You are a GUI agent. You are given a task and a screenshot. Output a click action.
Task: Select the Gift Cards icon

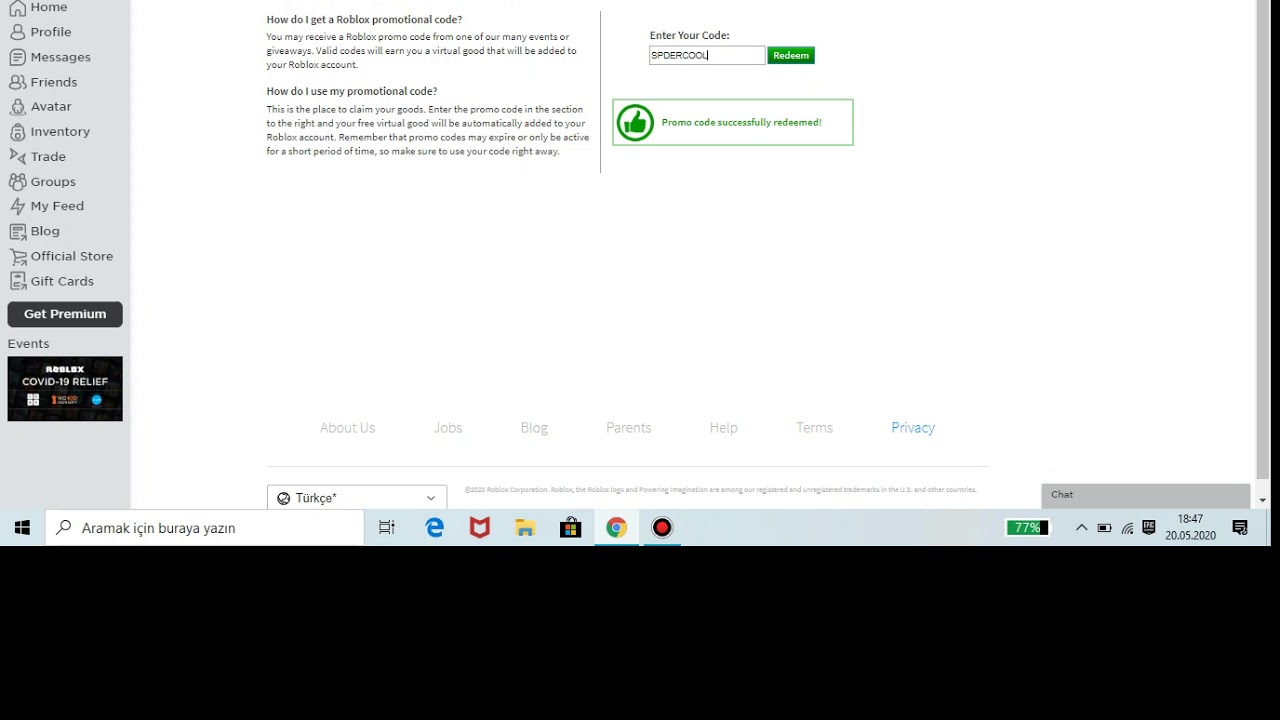17,281
